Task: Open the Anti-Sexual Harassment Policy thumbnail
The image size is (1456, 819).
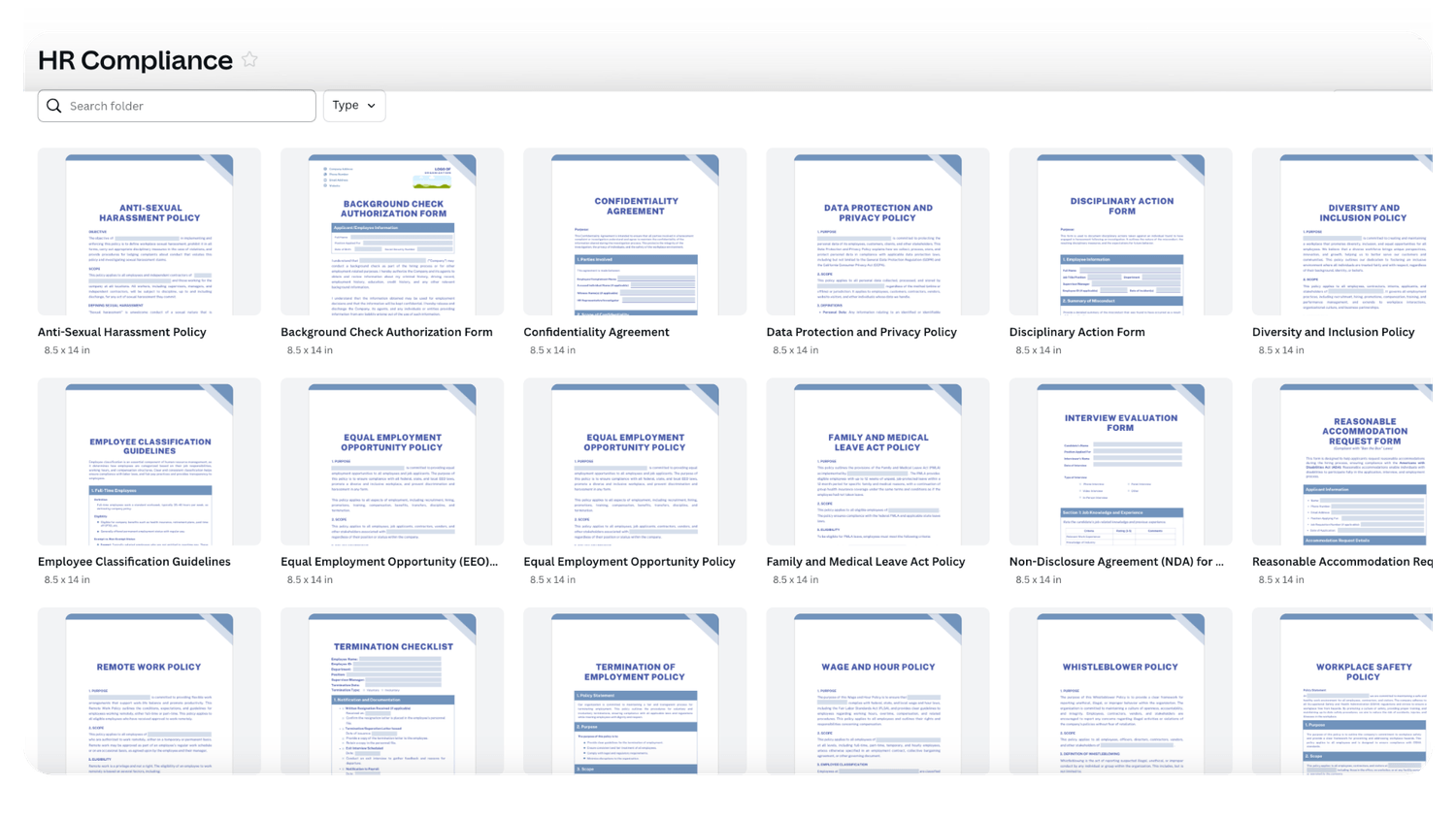Action: tap(149, 233)
